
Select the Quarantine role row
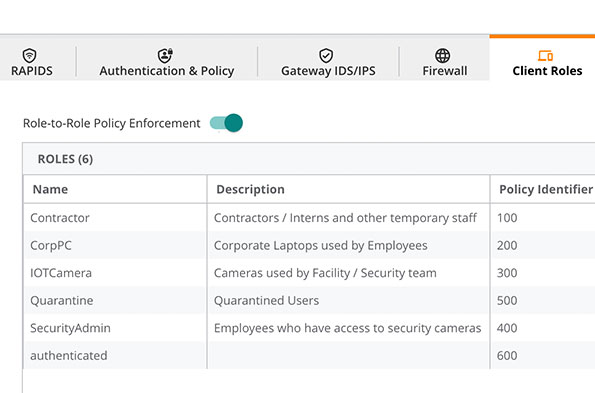pyautogui.click(x=309, y=300)
